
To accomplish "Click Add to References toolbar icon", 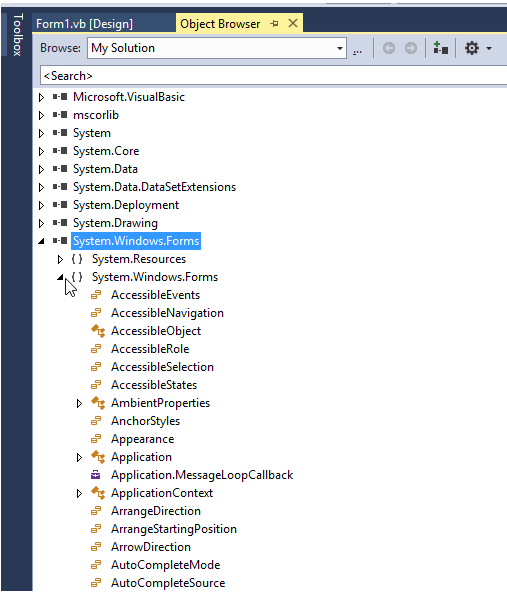I will click(440, 48).
